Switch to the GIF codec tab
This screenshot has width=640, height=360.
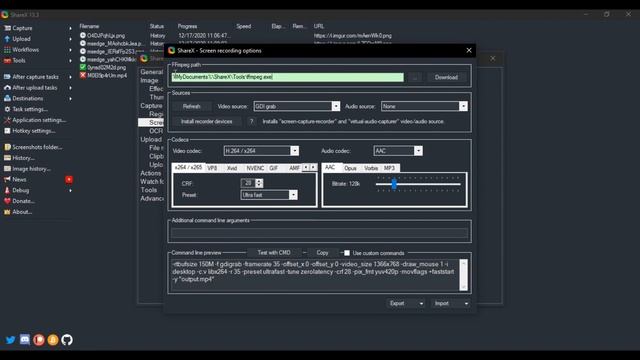pos(273,168)
